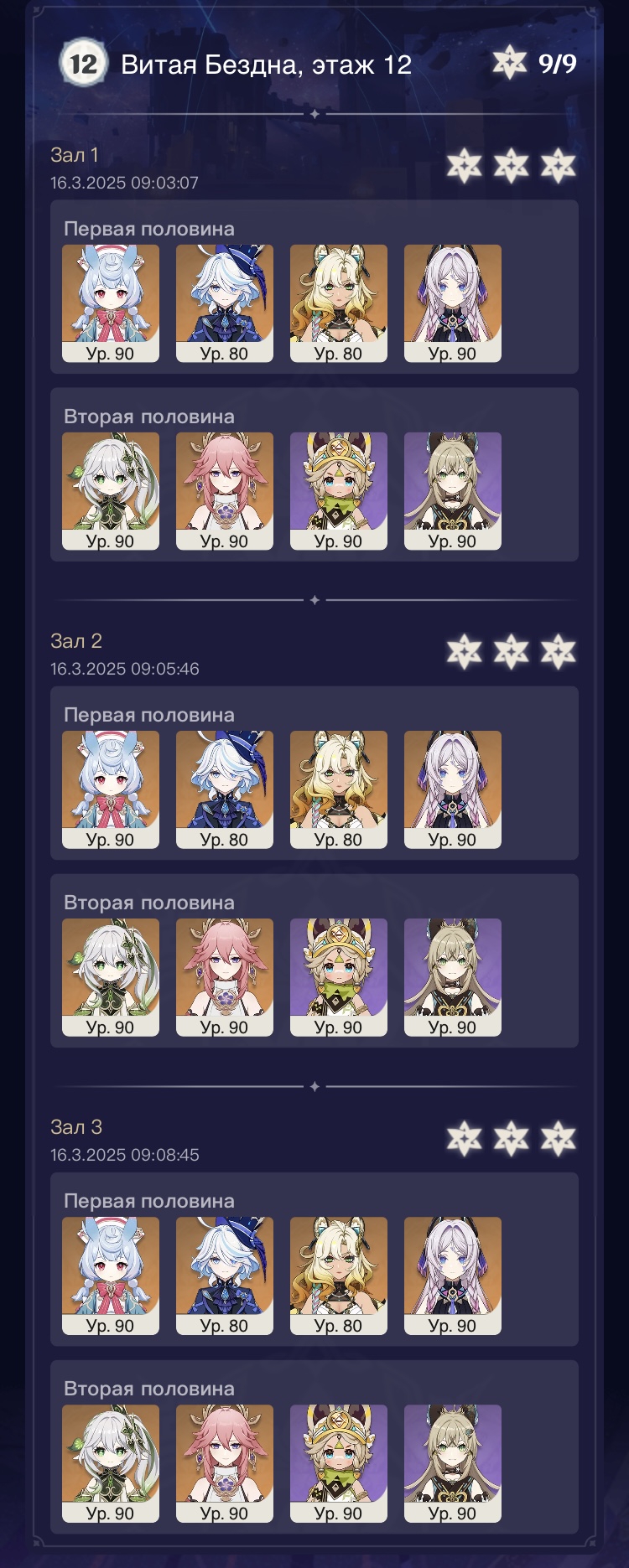Click 'Вторая половина' label in Зал 3
The width and height of the screenshot is (629, 1568).
(149, 1389)
